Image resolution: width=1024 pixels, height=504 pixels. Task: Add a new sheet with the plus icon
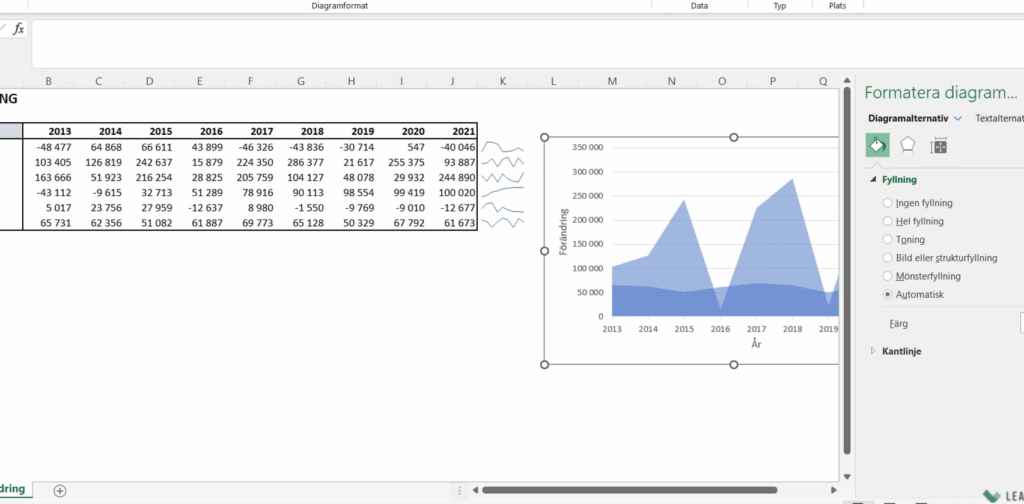[60, 490]
